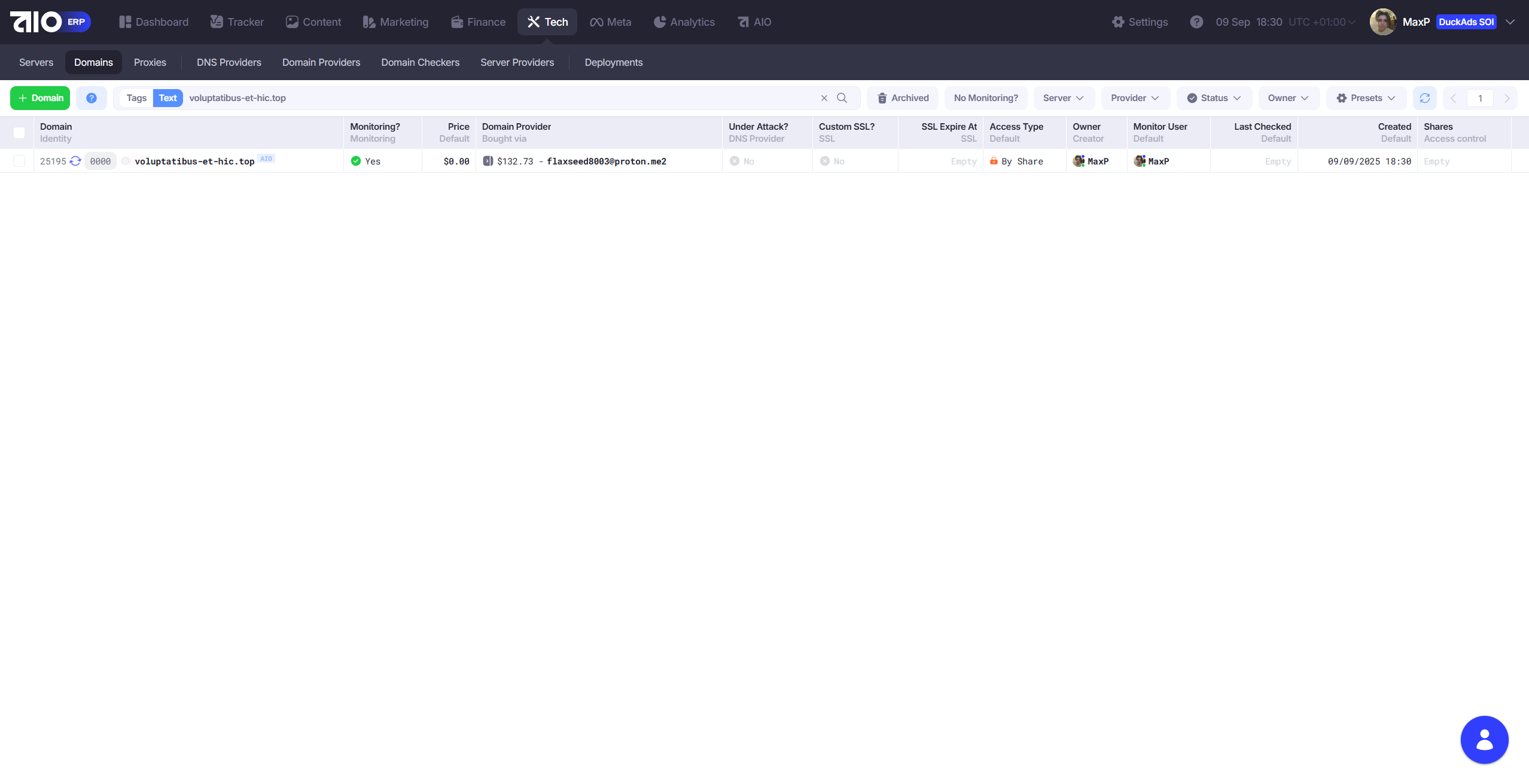The width and height of the screenshot is (1529, 784).
Task: Click the Custom SSL No indicator
Action: pos(832,161)
